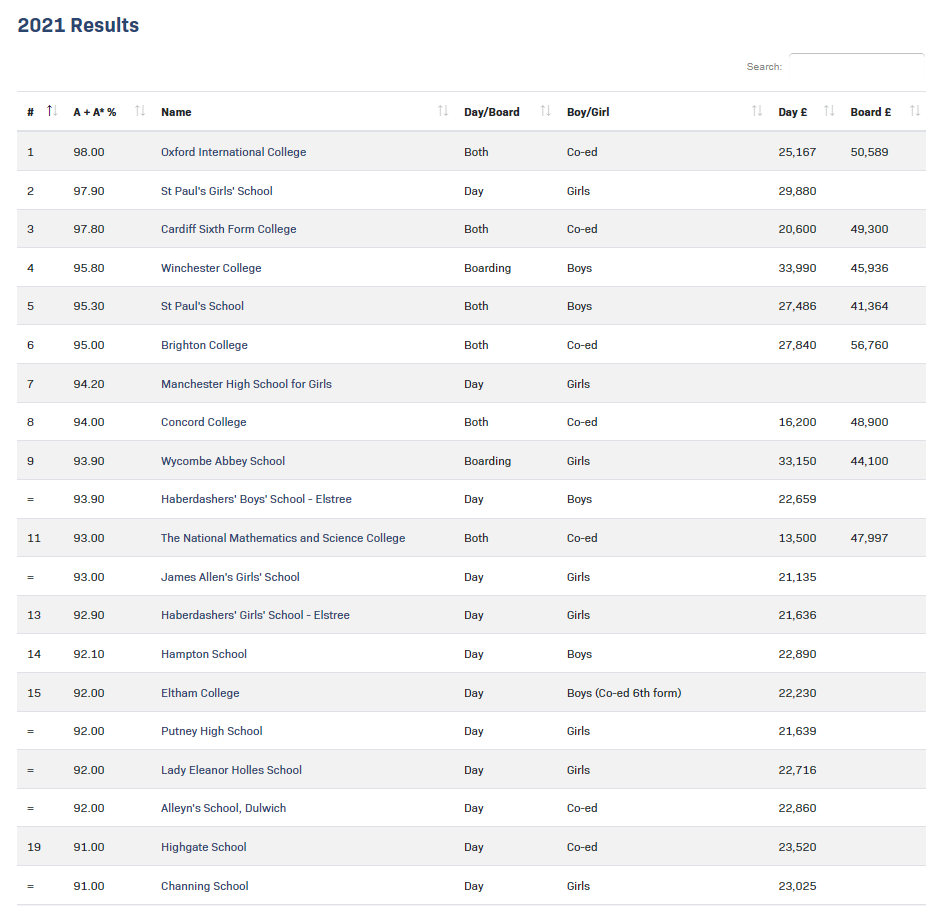Open Winchester College link
The image size is (949, 906).
pyautogui.click(x=211, y=268)
